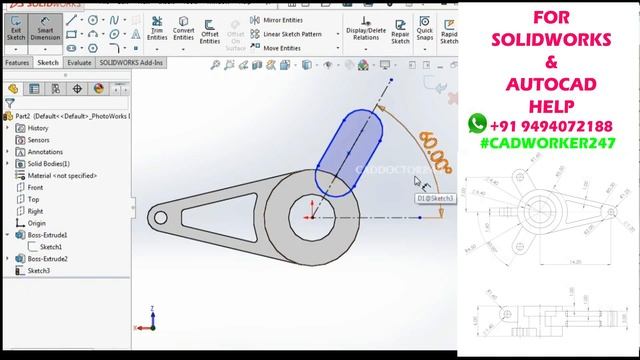Collapse the Boss-Extrude1 node
Viewport: 640px width, 360px height.
tap(7, 235)
